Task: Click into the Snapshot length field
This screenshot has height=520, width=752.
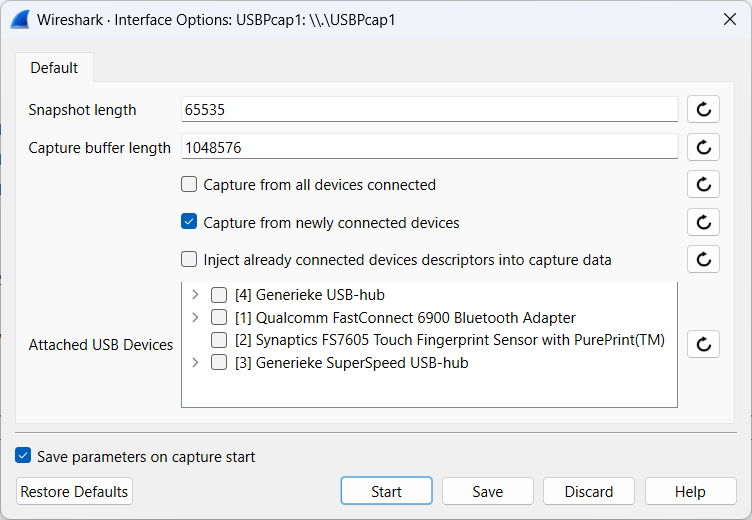Action: (430, 110)
